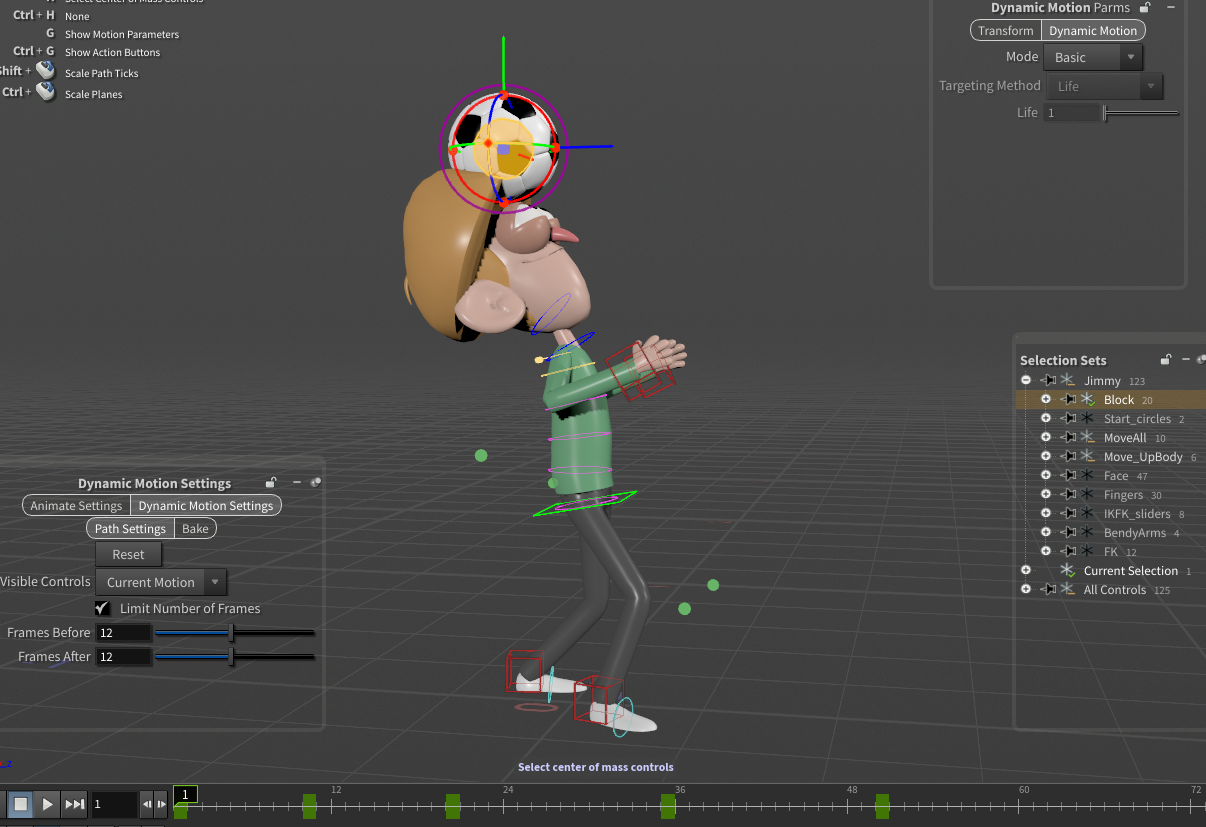Click the Show Motion Parameters hotkey hint
1206x827 pixels.
tap(122, 34)
